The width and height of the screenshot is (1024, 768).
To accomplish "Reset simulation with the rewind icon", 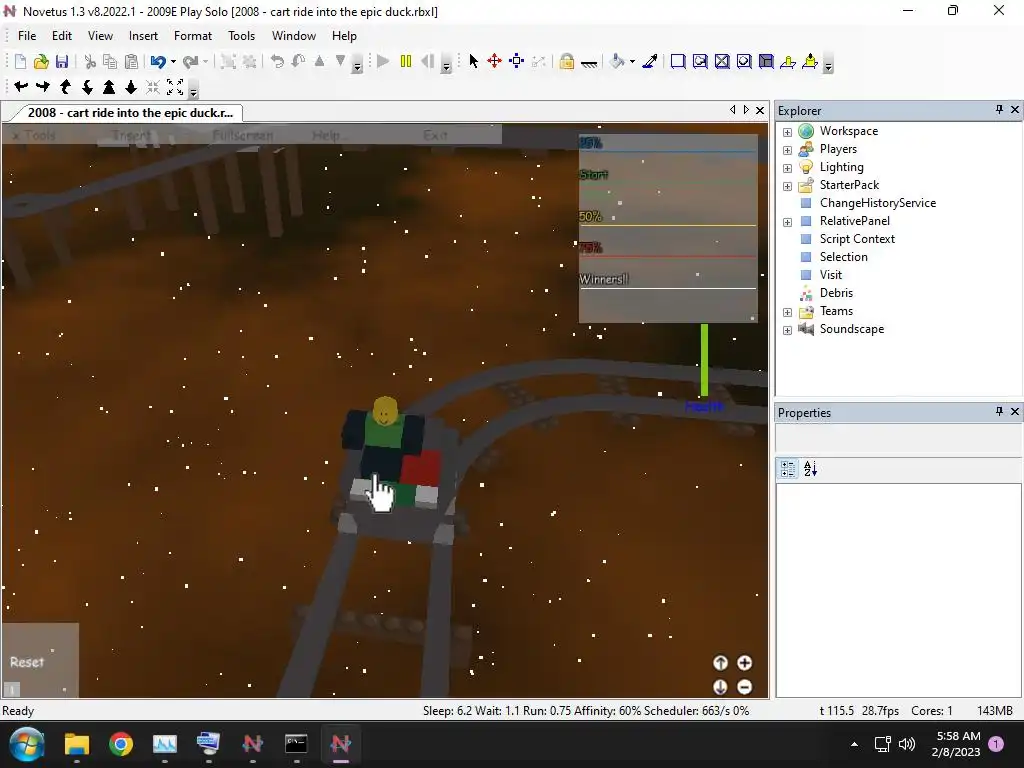I will [428, 61].
